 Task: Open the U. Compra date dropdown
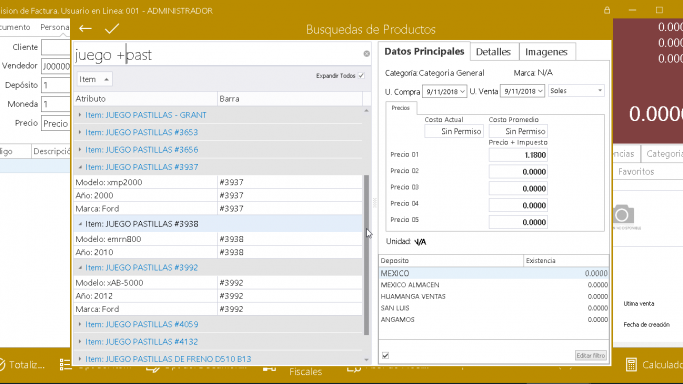pyautogui.click(x=462, y=91)
